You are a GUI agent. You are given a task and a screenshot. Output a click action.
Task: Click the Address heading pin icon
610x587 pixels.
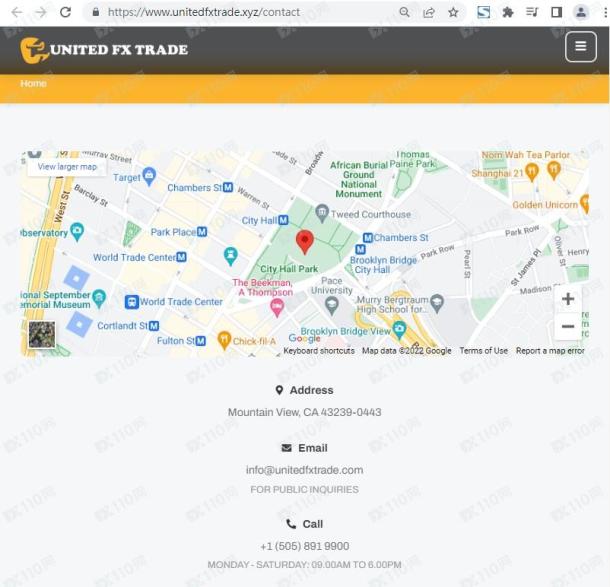[x=279, y=390]
